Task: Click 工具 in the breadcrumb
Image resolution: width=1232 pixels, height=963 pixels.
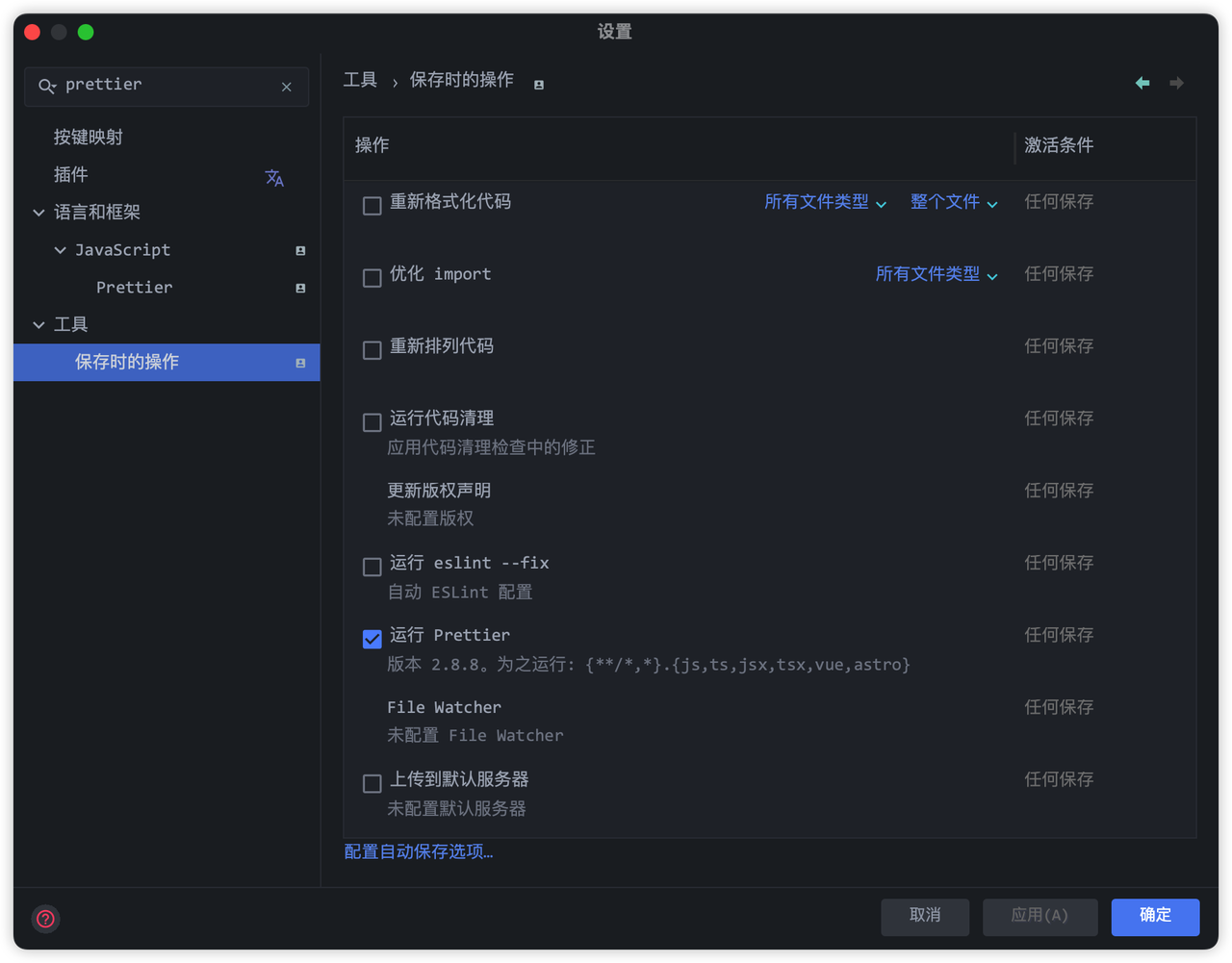Action: point(360,80)
